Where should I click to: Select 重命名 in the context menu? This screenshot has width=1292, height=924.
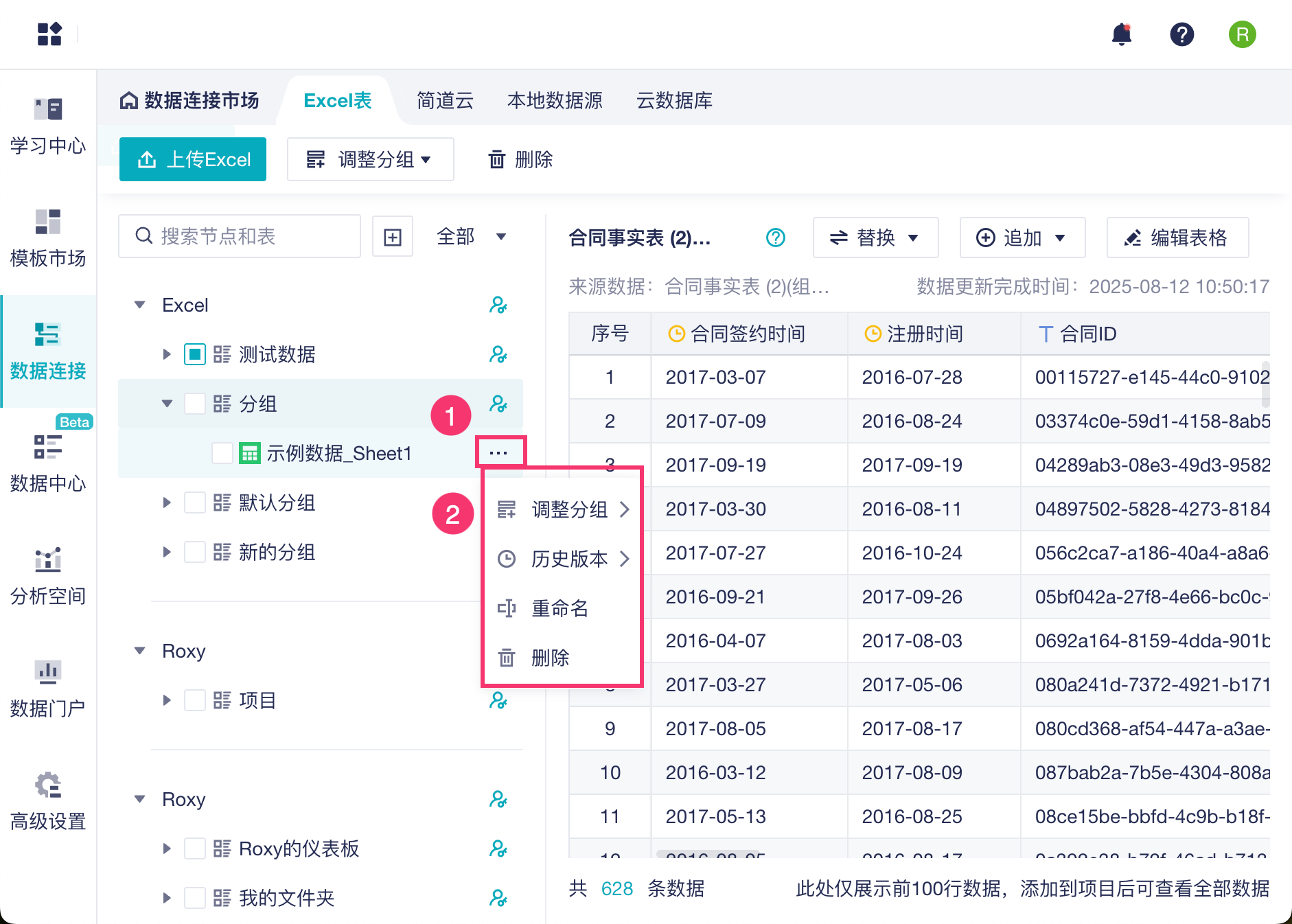coord(560,608)
